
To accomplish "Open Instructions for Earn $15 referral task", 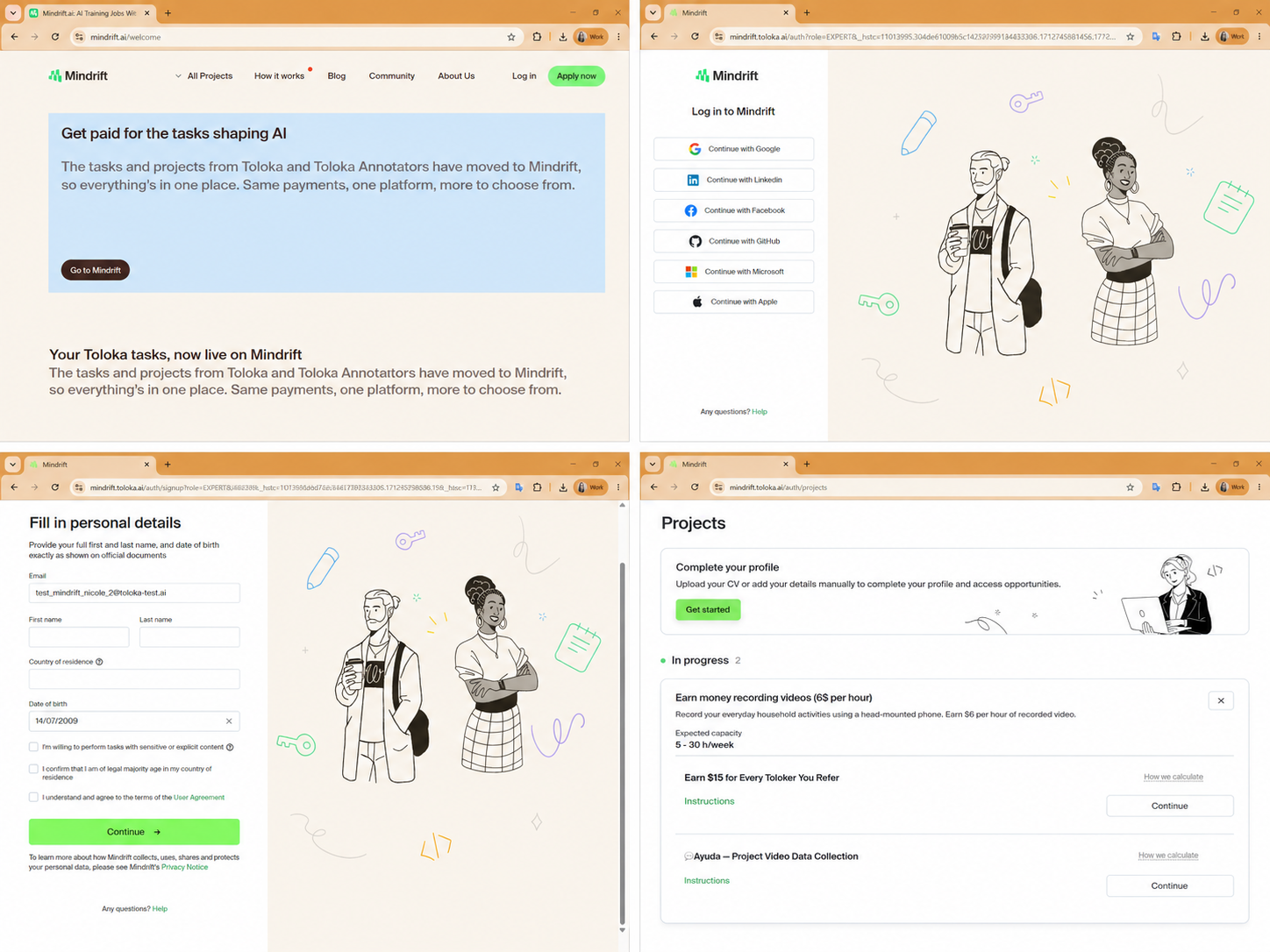I will point(710,801).
